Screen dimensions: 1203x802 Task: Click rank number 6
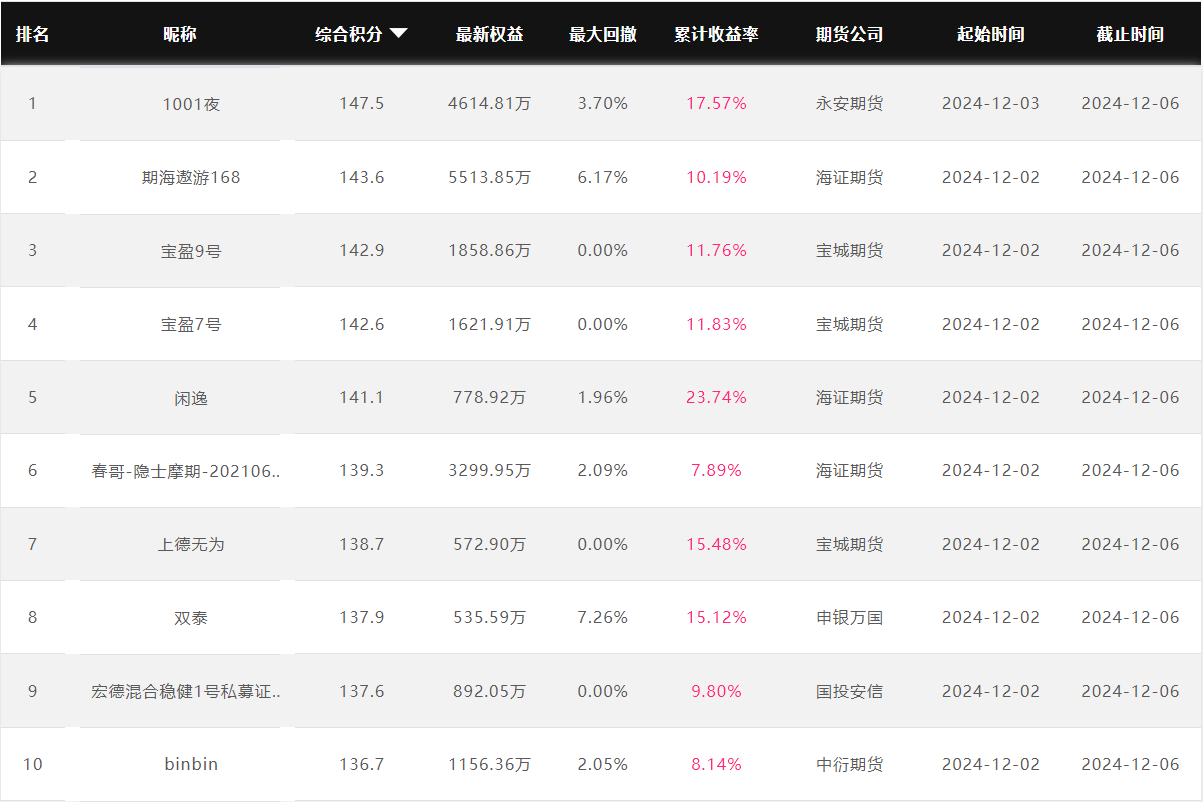32,470
